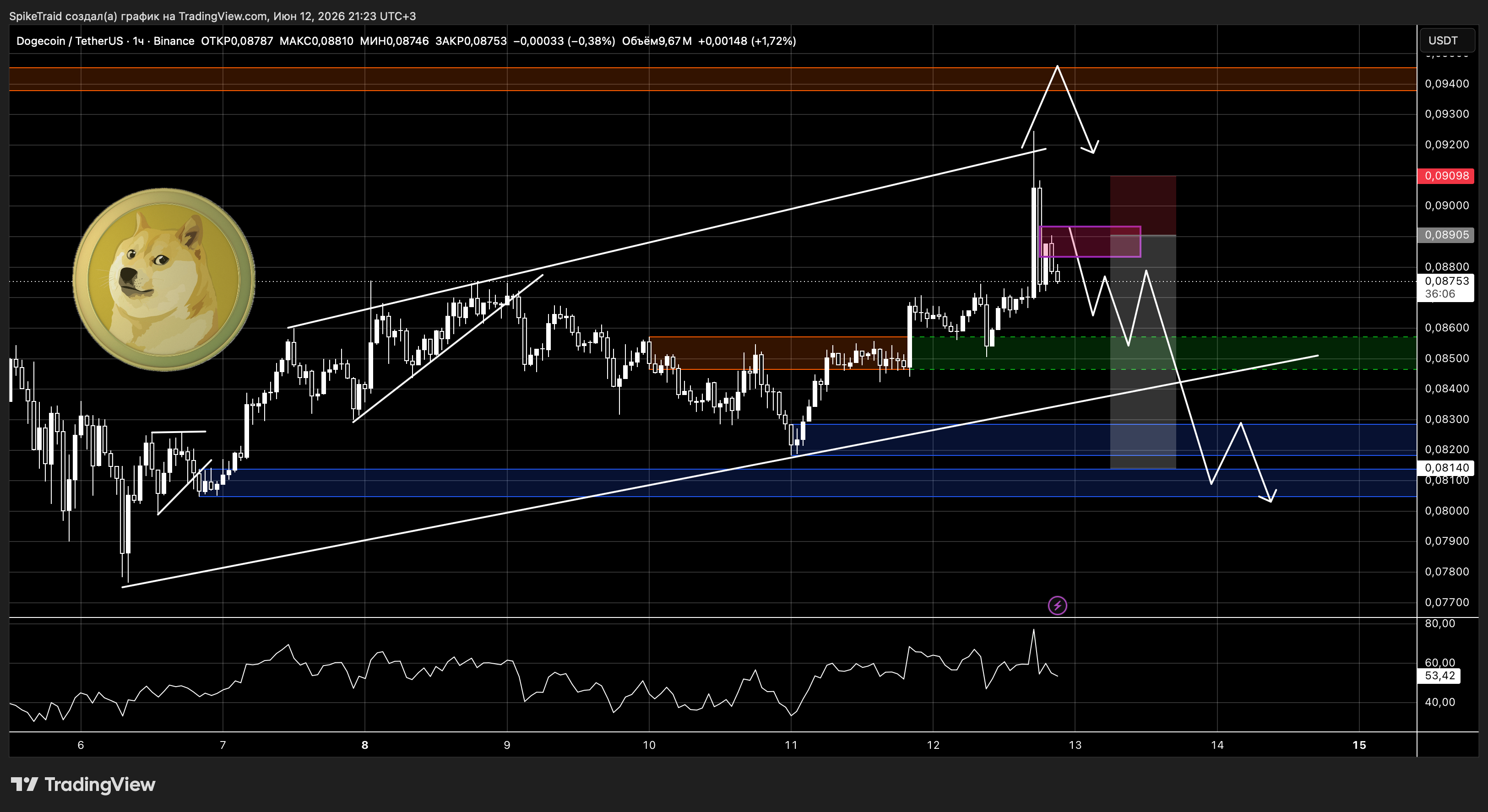
Task: Click the 0,09400 price axis value
Action: click(x=1447, y=84)
